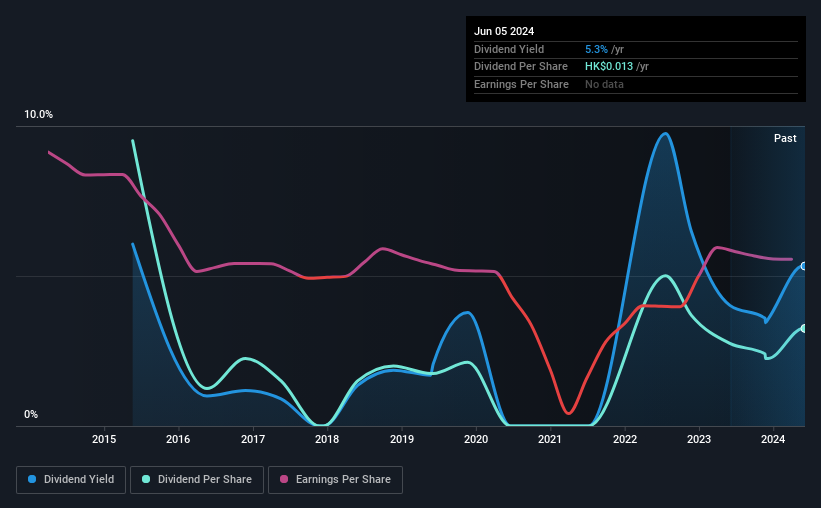Click the 2023 x-axis label
The image size is (821, 508).
pyautogui.click(x=699, y=439)
